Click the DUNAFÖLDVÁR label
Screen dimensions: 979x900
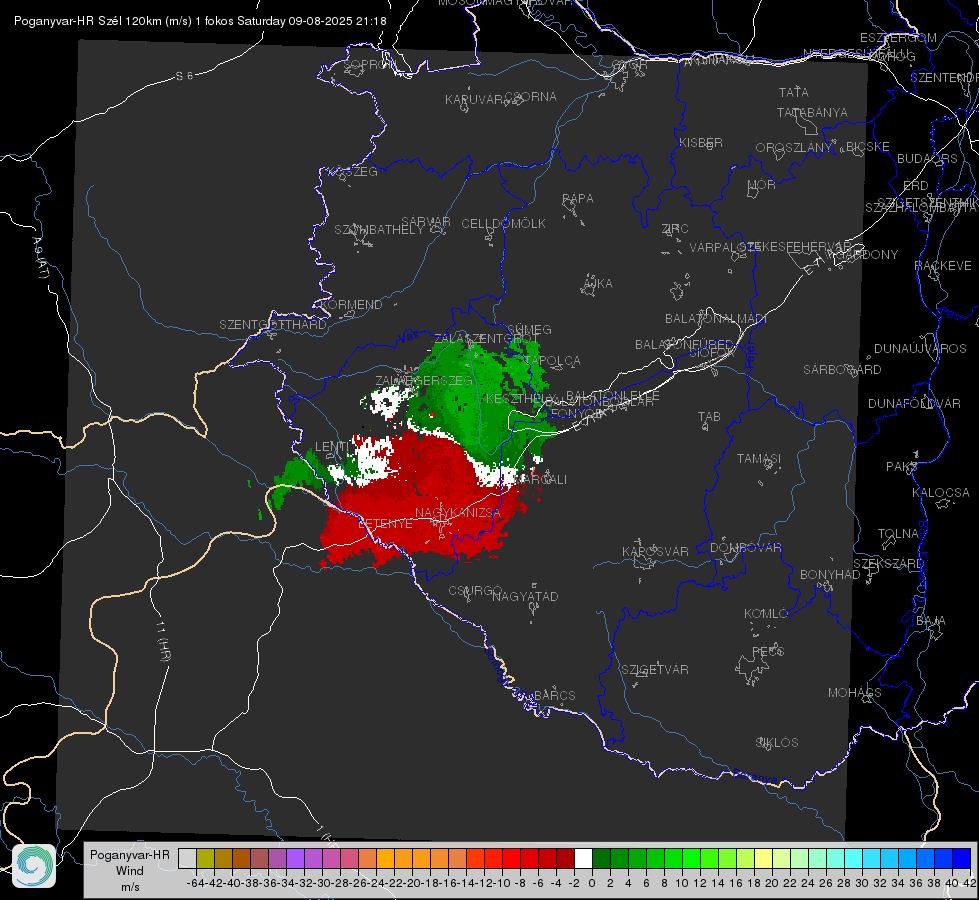pos(914,404)
